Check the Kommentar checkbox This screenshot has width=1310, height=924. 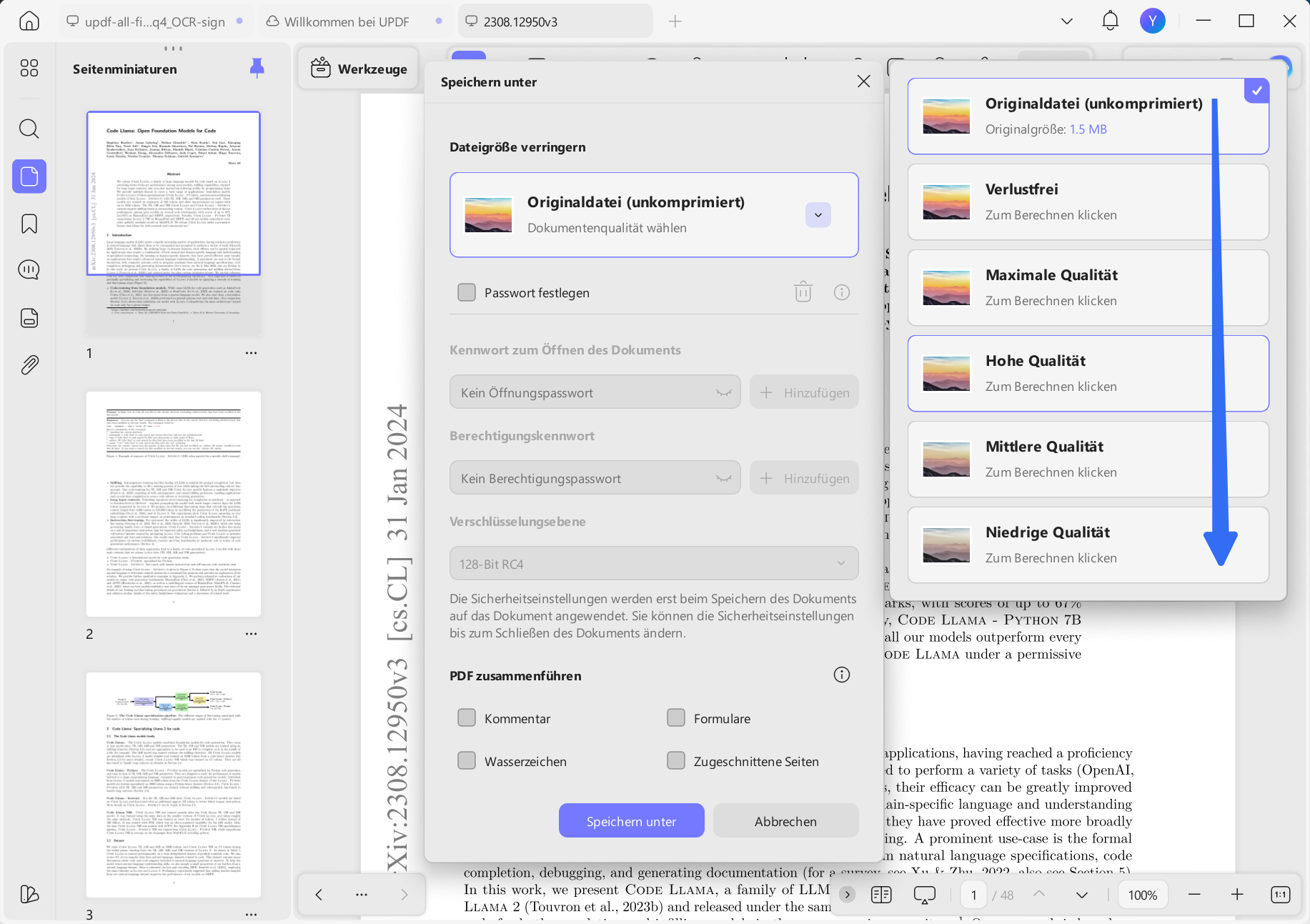point(467,718)
